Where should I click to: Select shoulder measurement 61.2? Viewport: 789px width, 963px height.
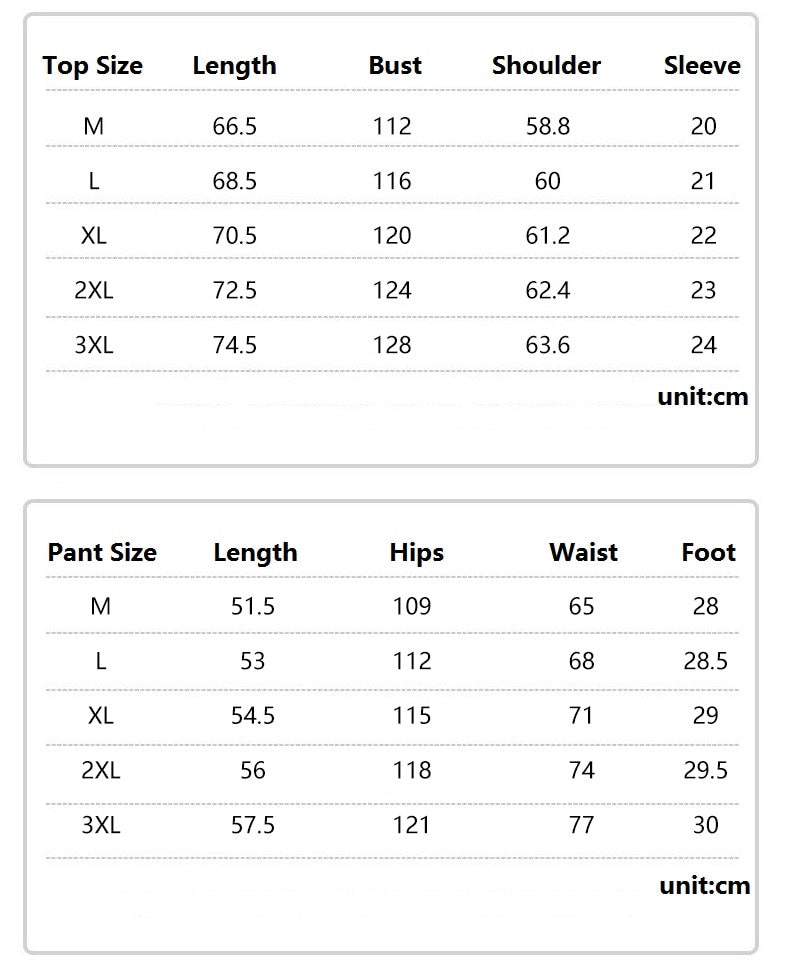[x=547, y=236]
